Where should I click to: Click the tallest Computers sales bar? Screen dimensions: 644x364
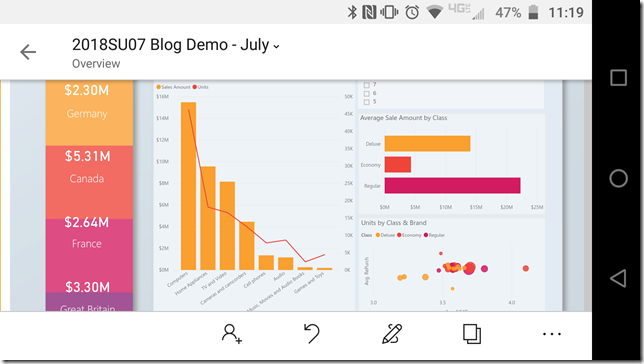coord(188,186)
